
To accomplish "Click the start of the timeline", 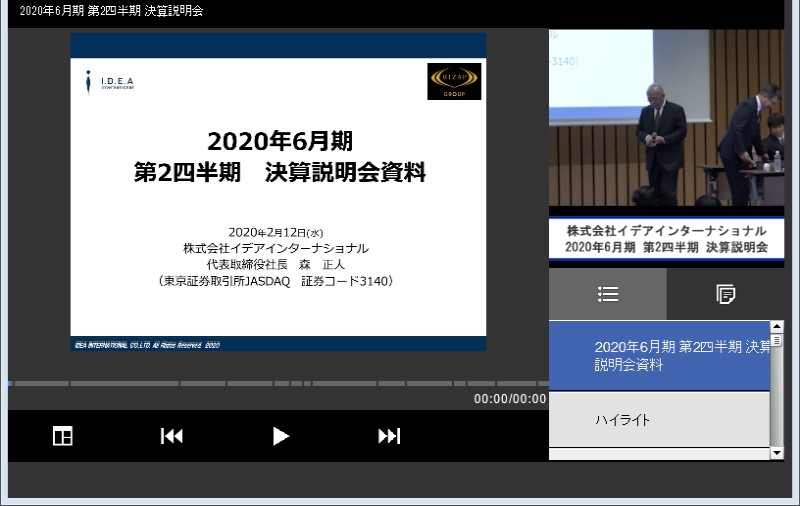I will coord(11,383).
